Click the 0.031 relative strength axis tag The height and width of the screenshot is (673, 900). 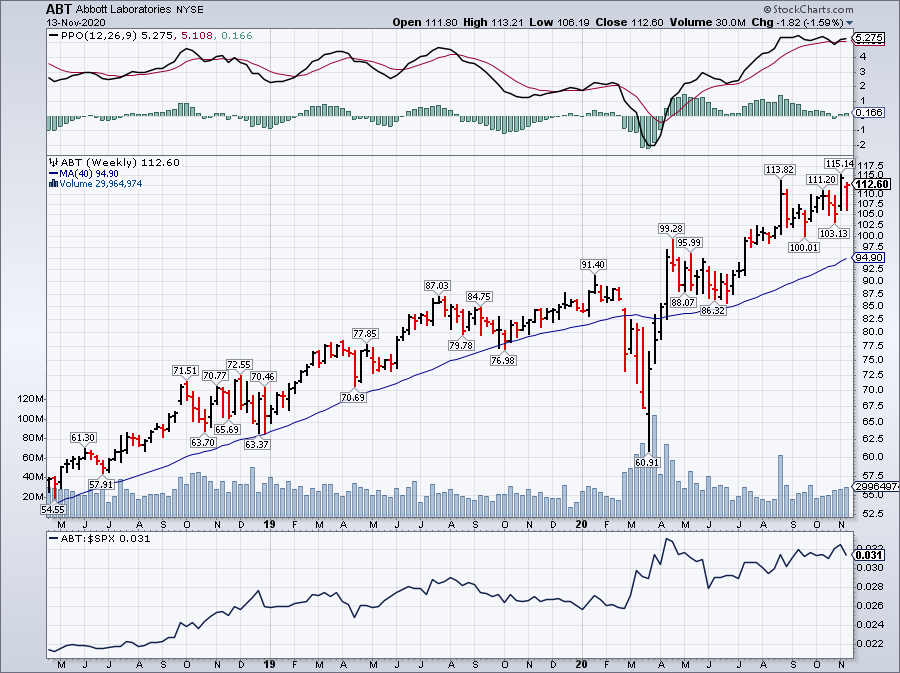tap(869, 555)
